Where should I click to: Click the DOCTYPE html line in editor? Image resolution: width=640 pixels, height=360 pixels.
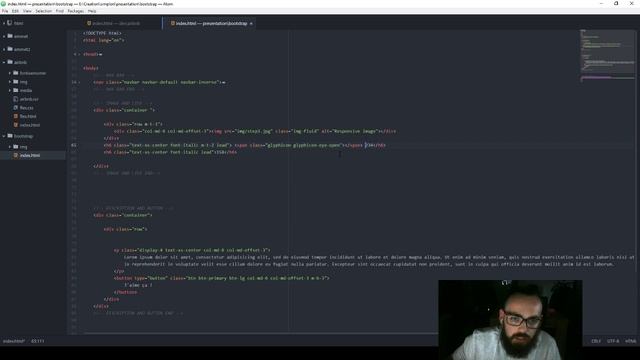[x=102, y=33]
